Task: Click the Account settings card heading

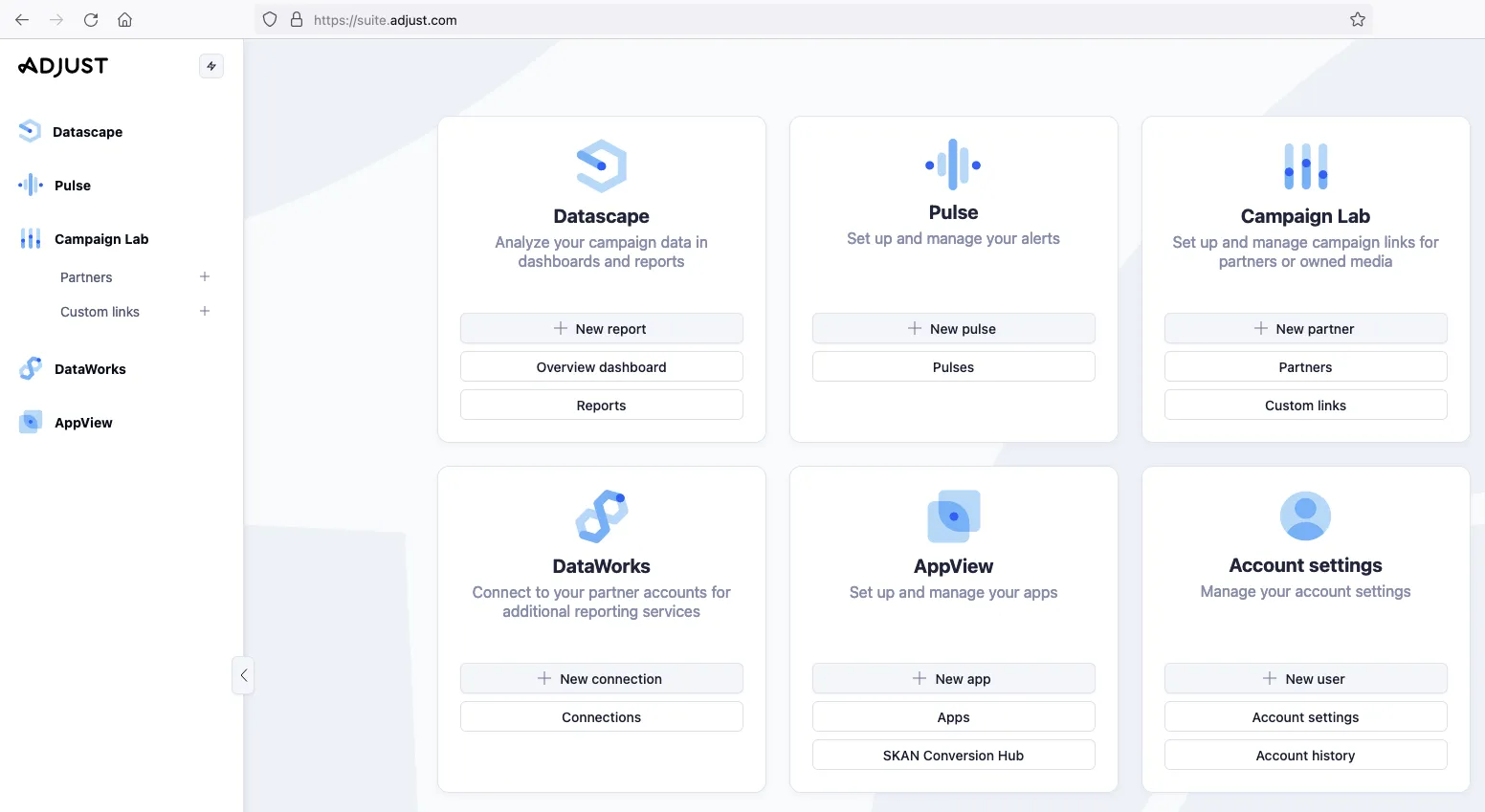Action: 1305,565
